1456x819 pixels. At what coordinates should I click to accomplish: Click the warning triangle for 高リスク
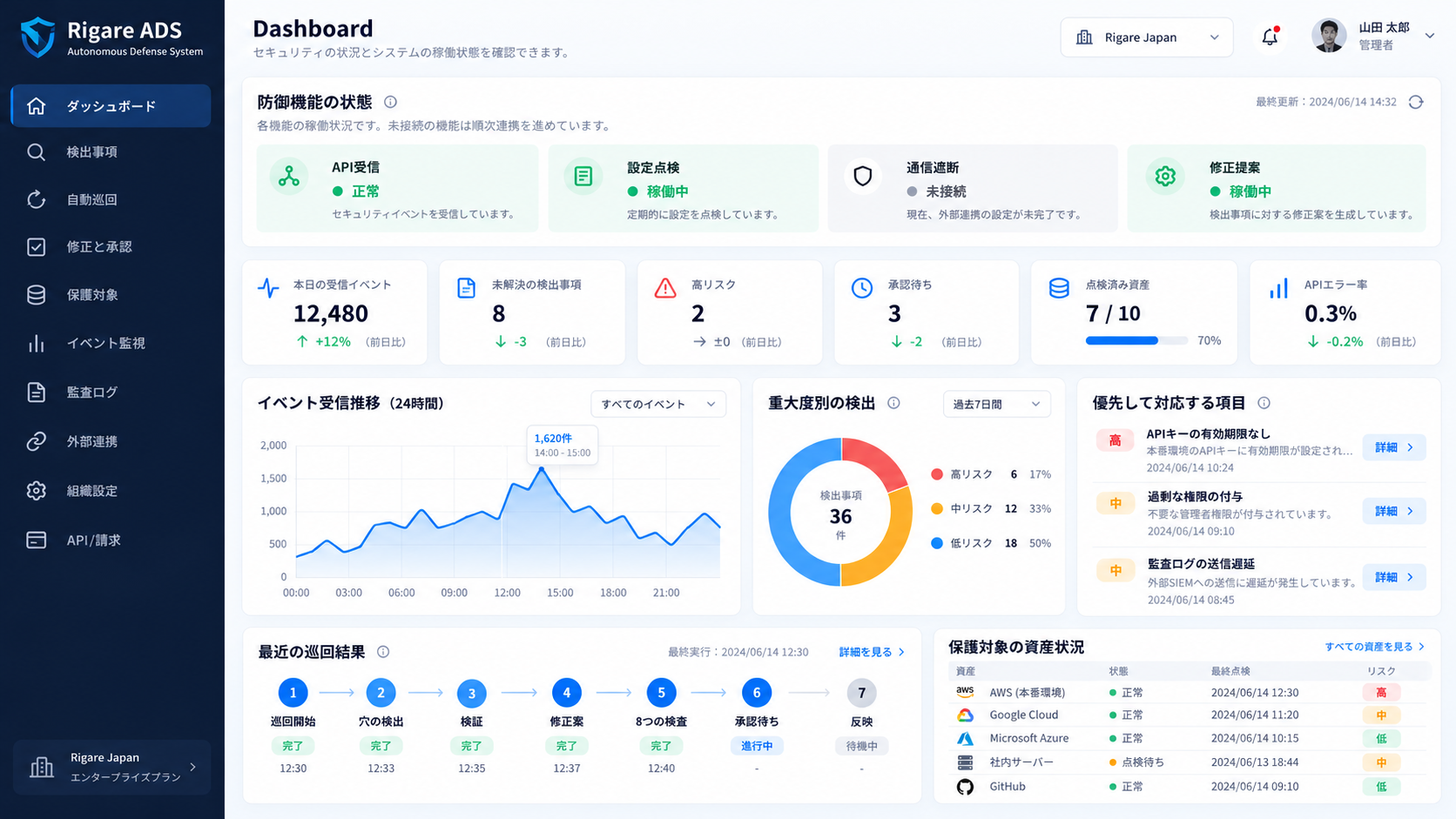pyautogui.click(x=665, y=288)
